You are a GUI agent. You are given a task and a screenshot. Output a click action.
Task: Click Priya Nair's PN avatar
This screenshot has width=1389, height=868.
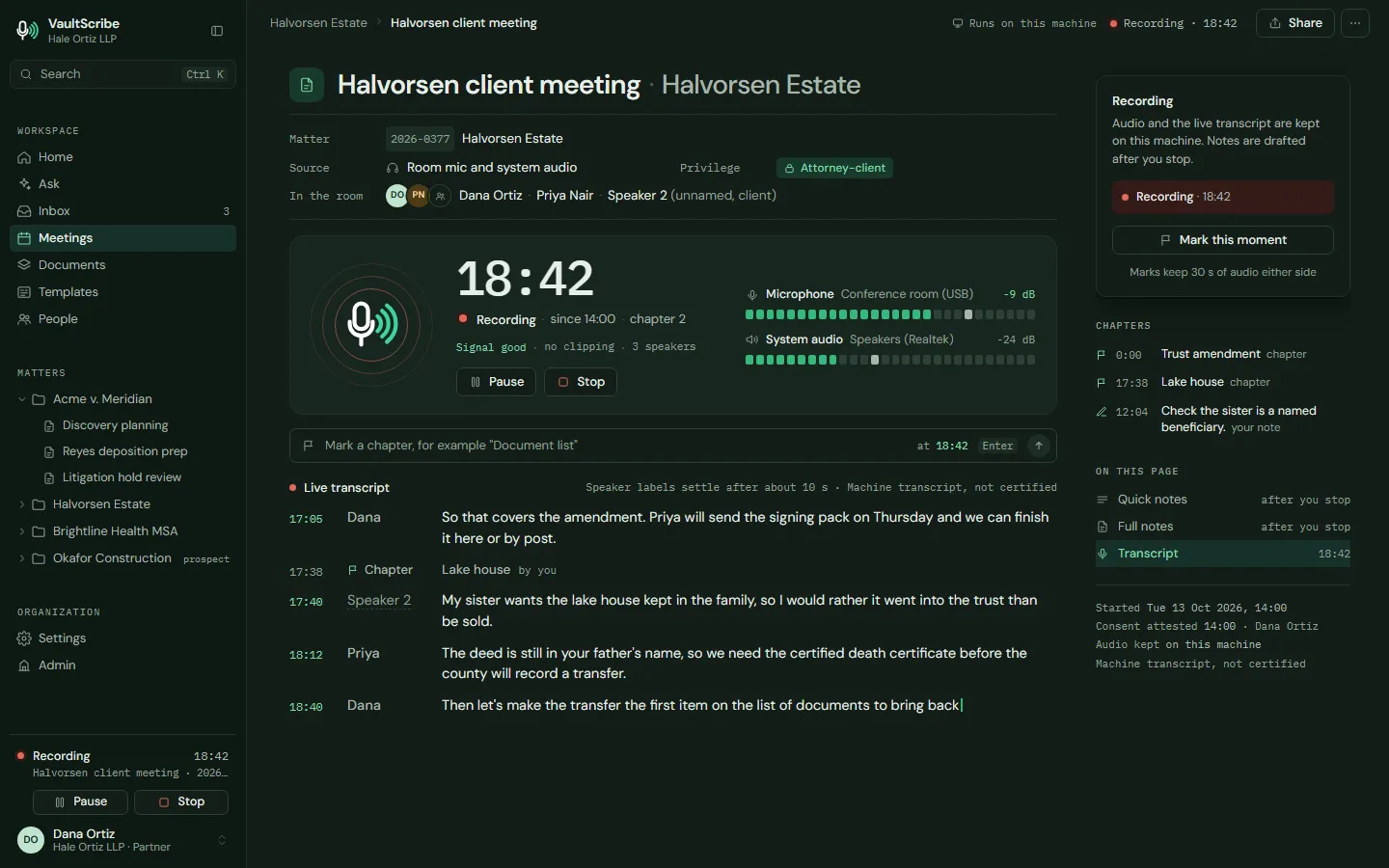click(x=418, y=195)
